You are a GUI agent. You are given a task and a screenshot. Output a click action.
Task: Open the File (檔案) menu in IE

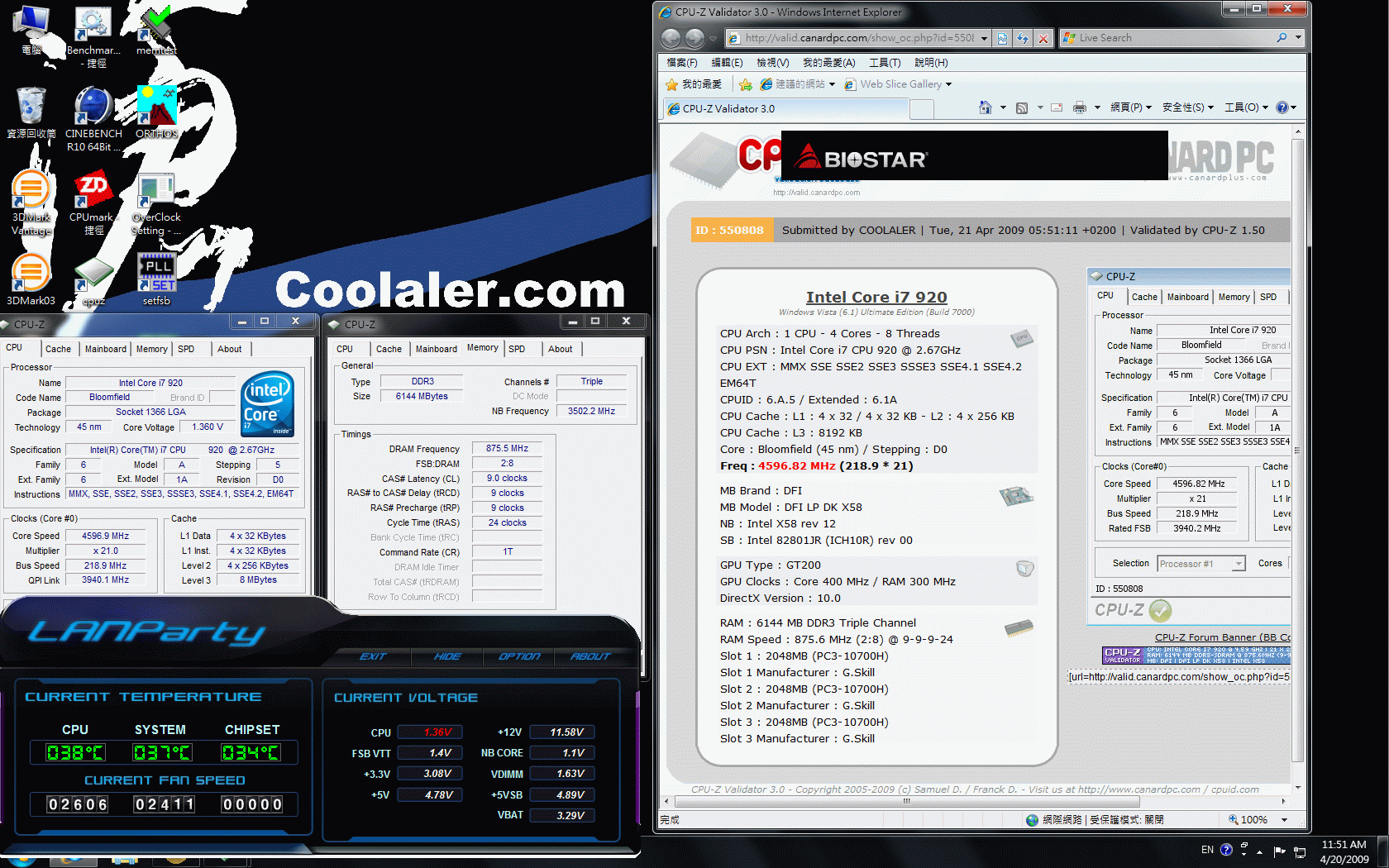682,63
